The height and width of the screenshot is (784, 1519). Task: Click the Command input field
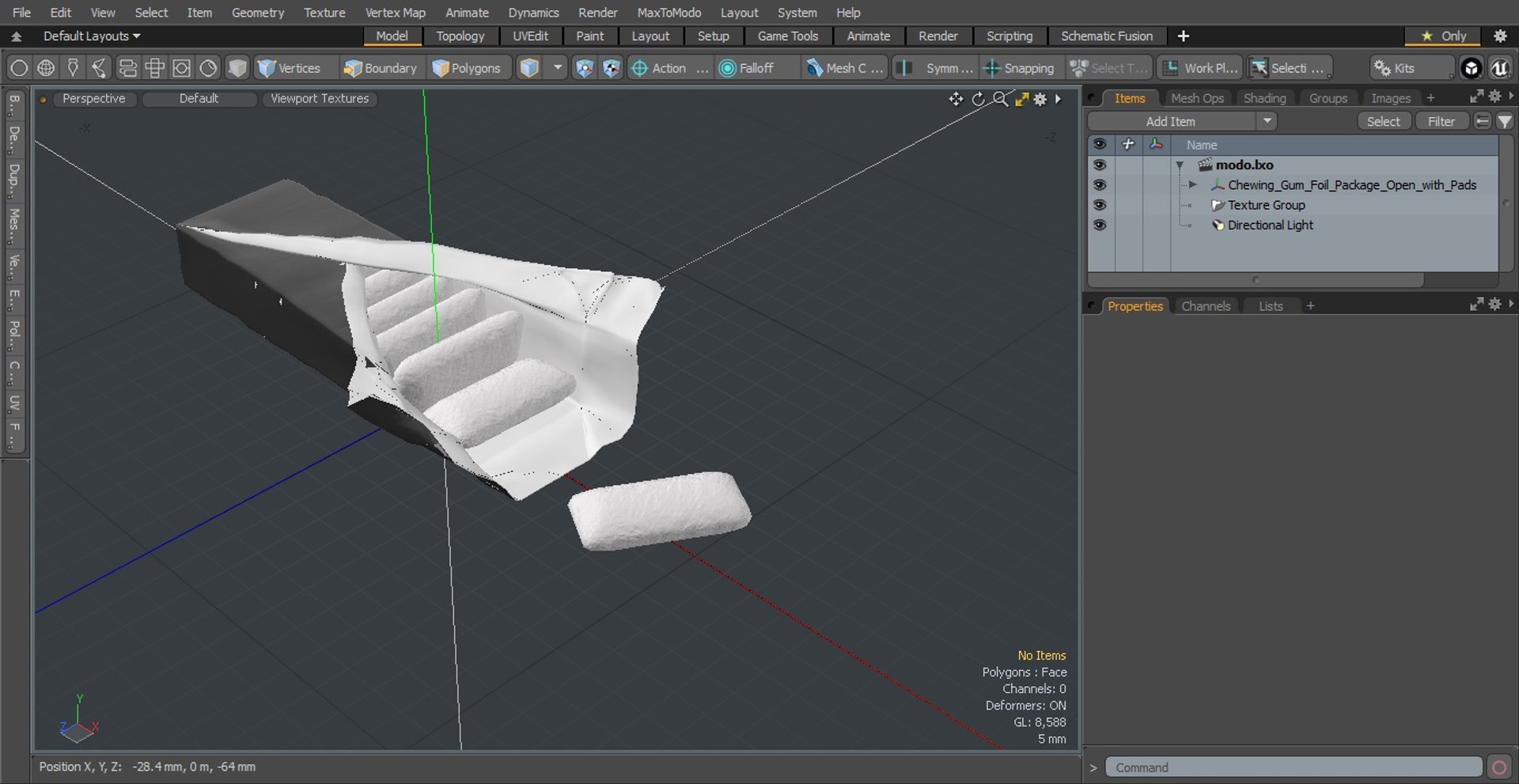tap(1294, 767)
